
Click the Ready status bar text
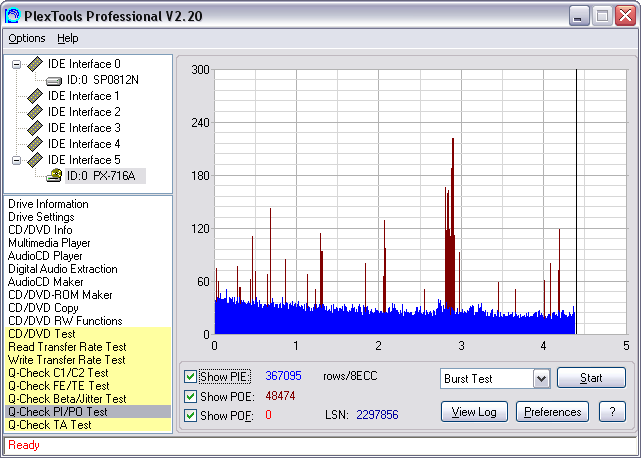point(24,445)
